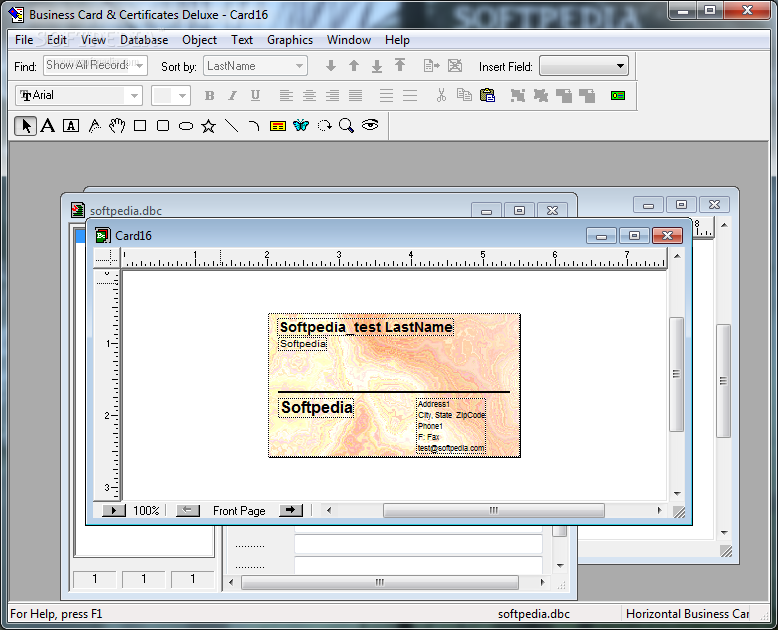Image resolution: width=778 pixels, height=630 pixels.
Task: Open the View menu
Action: [93, 40]
